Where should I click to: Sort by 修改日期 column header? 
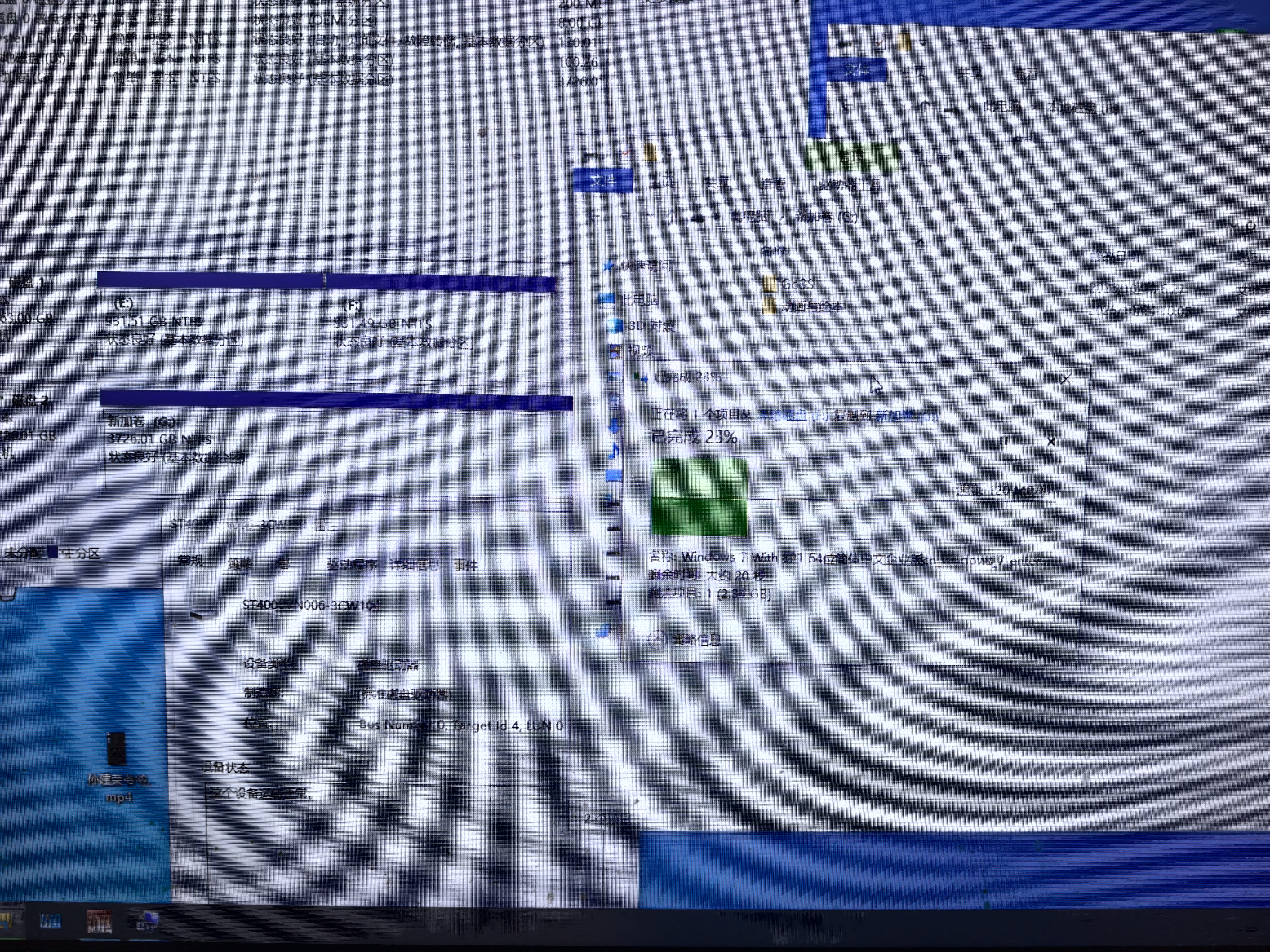click(1114, 257)
